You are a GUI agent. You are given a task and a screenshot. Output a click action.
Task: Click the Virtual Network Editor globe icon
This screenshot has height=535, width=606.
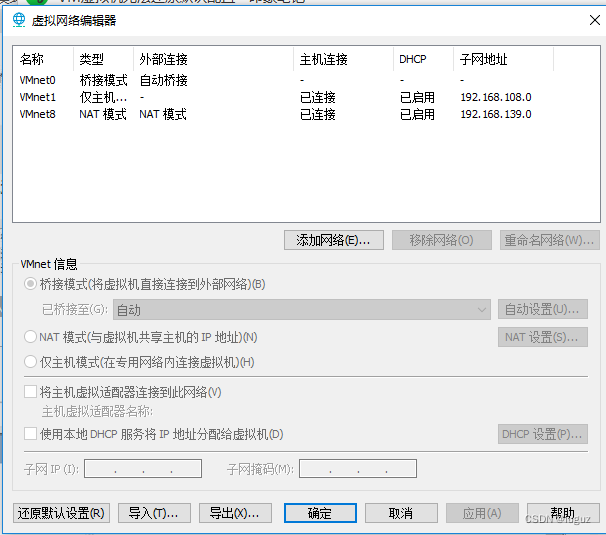(x=19, y=20)
